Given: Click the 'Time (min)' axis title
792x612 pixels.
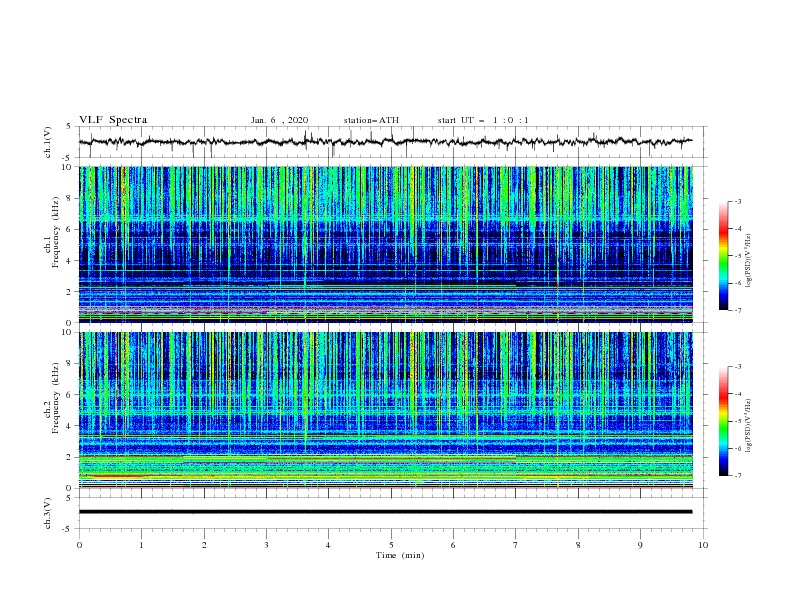Looking at the screenshot, I should 400,555.
